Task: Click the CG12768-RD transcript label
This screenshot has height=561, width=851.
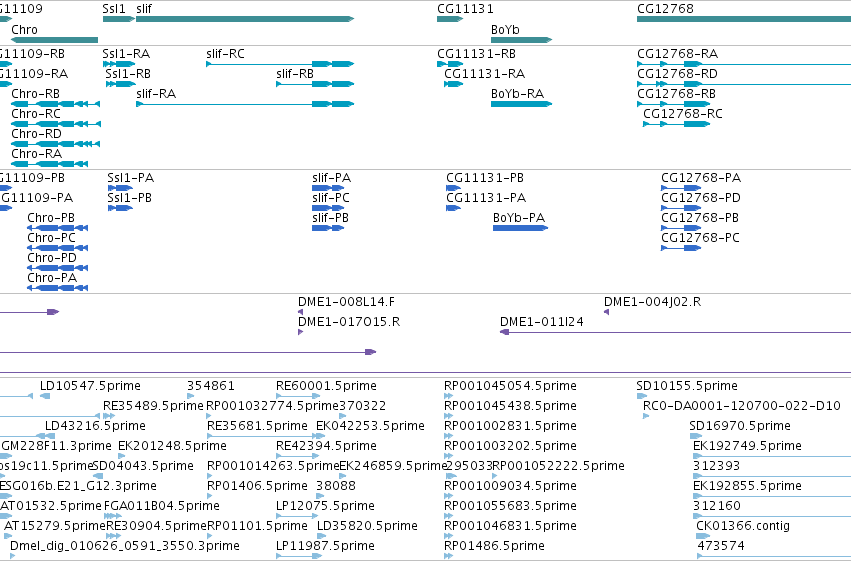Action: click(677, 74)
